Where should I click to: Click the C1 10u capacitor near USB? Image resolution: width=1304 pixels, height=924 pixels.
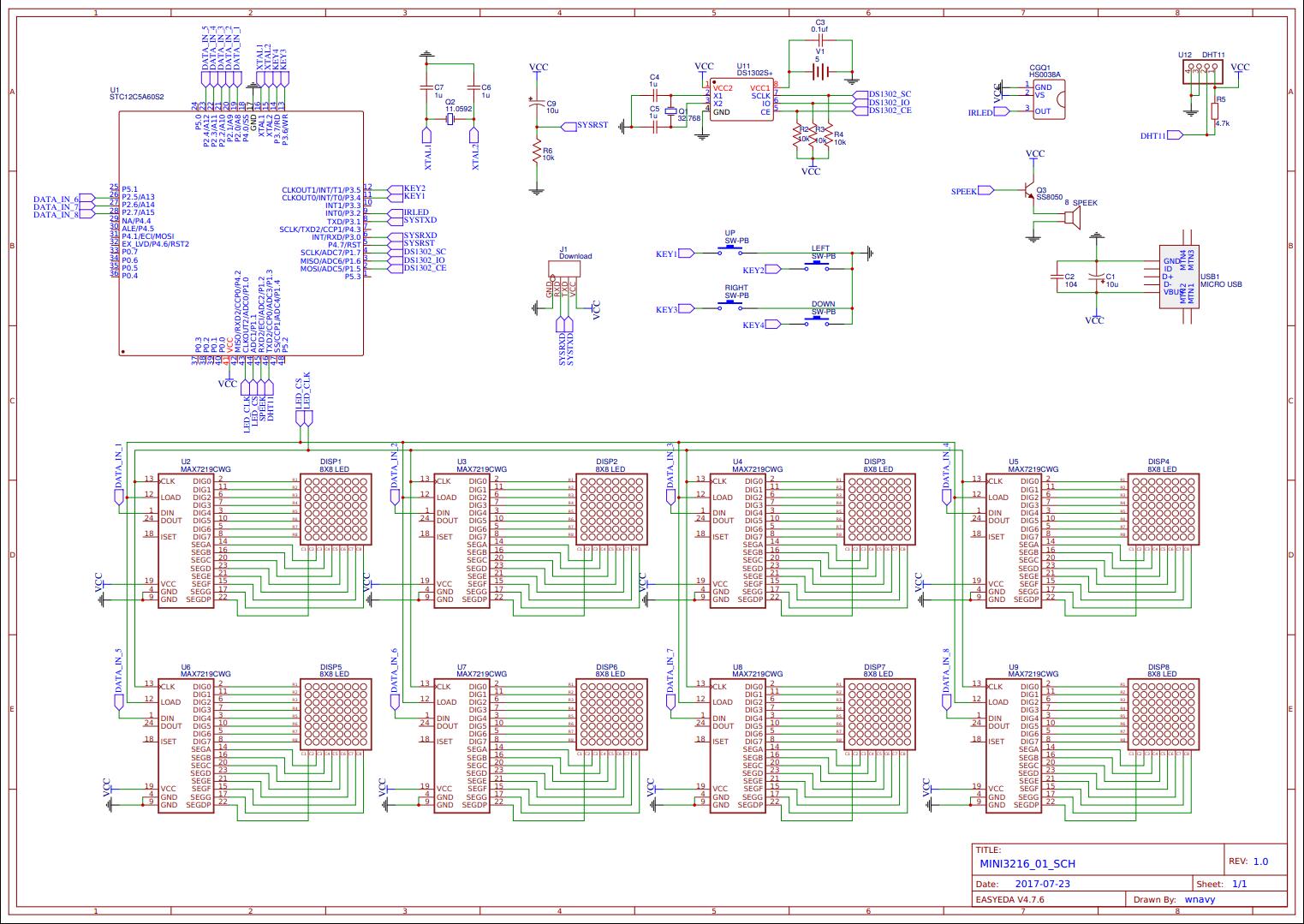point(1095,277)
